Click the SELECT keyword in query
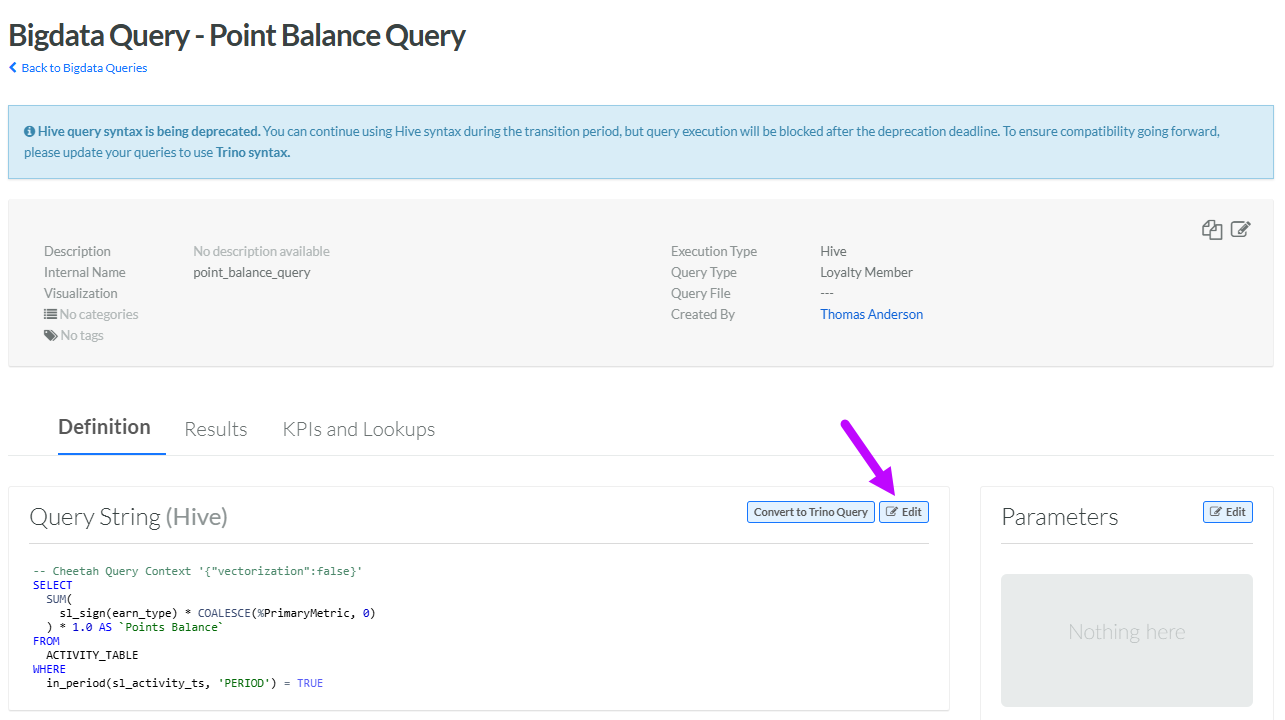 pos(53,585)
